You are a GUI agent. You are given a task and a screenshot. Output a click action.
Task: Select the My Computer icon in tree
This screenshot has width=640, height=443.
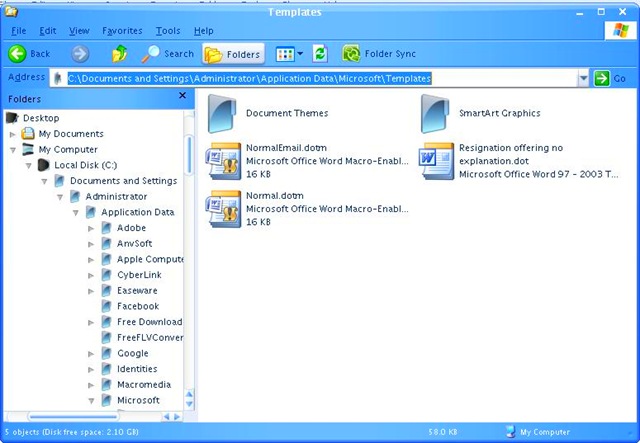coord(28,149)
